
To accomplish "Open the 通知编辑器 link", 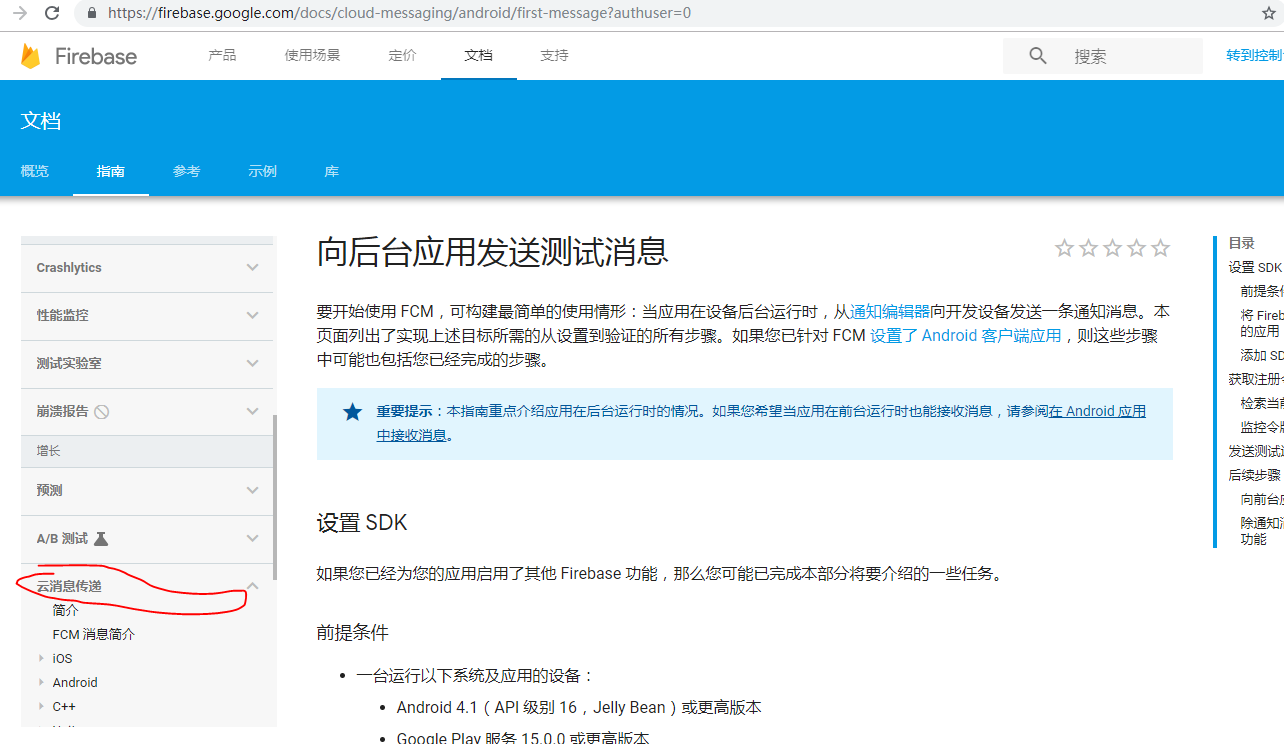I will (890, 311).
